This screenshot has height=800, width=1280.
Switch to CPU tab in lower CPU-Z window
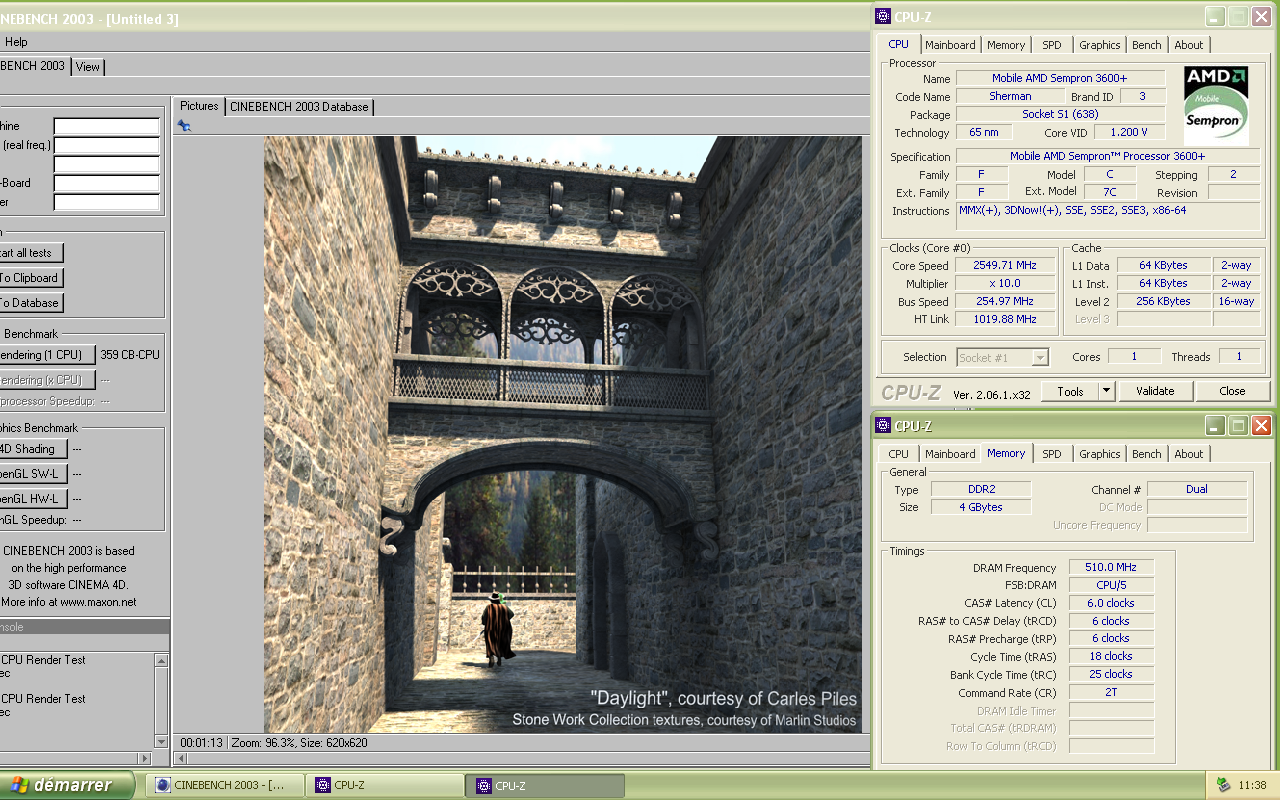[899, 454]
